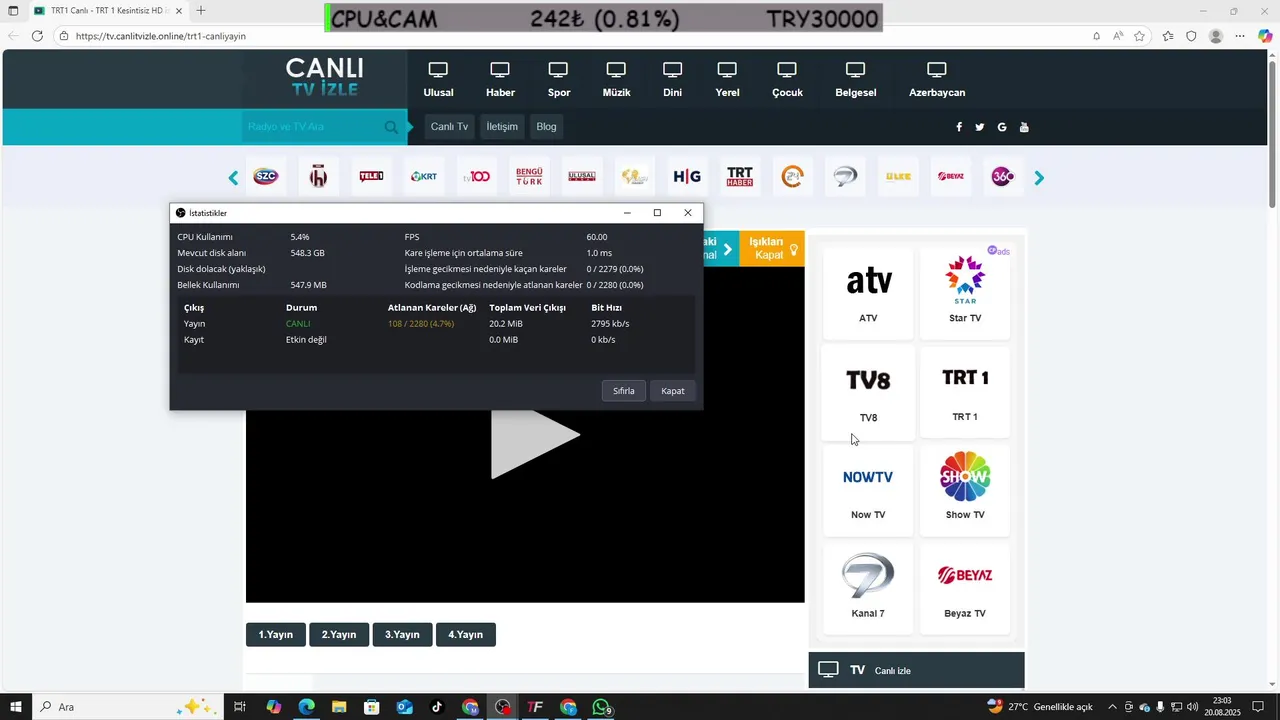Select H|G channel logo in carousel
The width and height of the screenshot is (1280, 720).
coord(687,177)
